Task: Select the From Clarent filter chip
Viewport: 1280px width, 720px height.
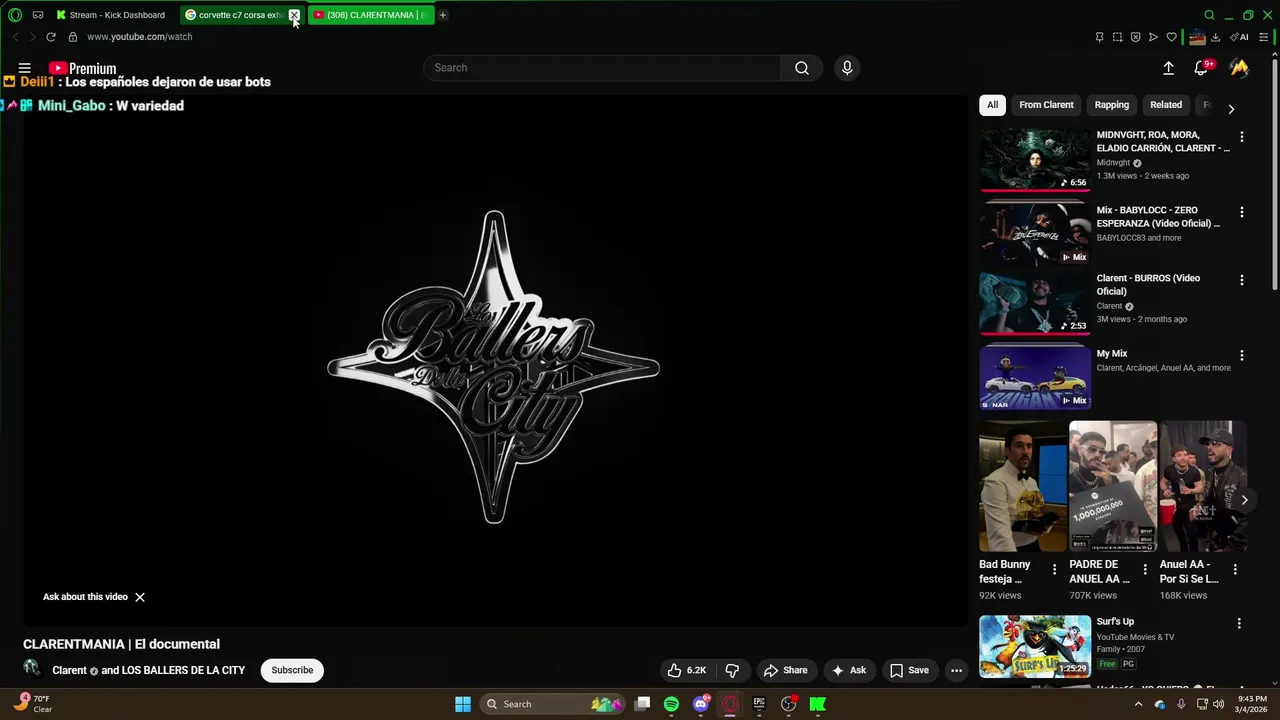Action: (1046, 105)
